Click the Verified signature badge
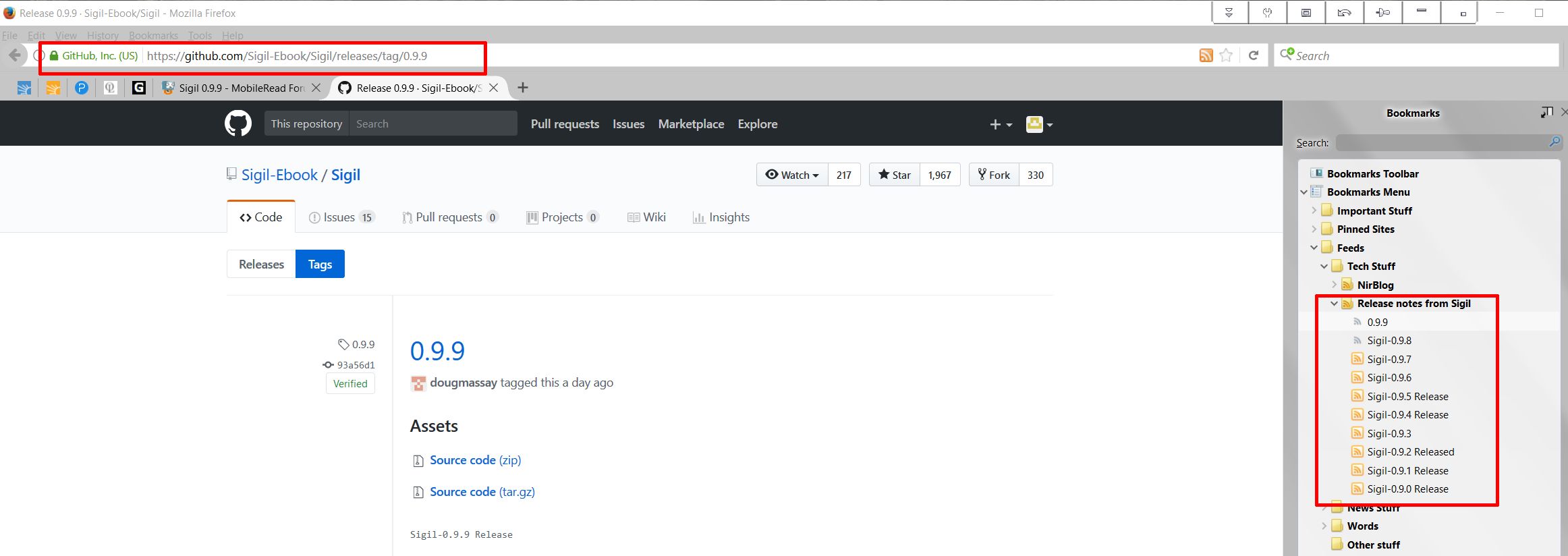The image size is (1568, 556). tap(350, 383)
